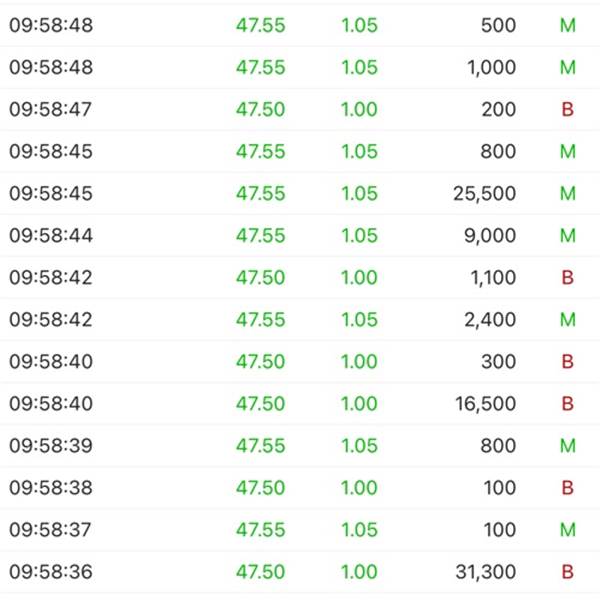Click the 1,000 volume entry
Screen dimensions: 600x600
(490, 68)
